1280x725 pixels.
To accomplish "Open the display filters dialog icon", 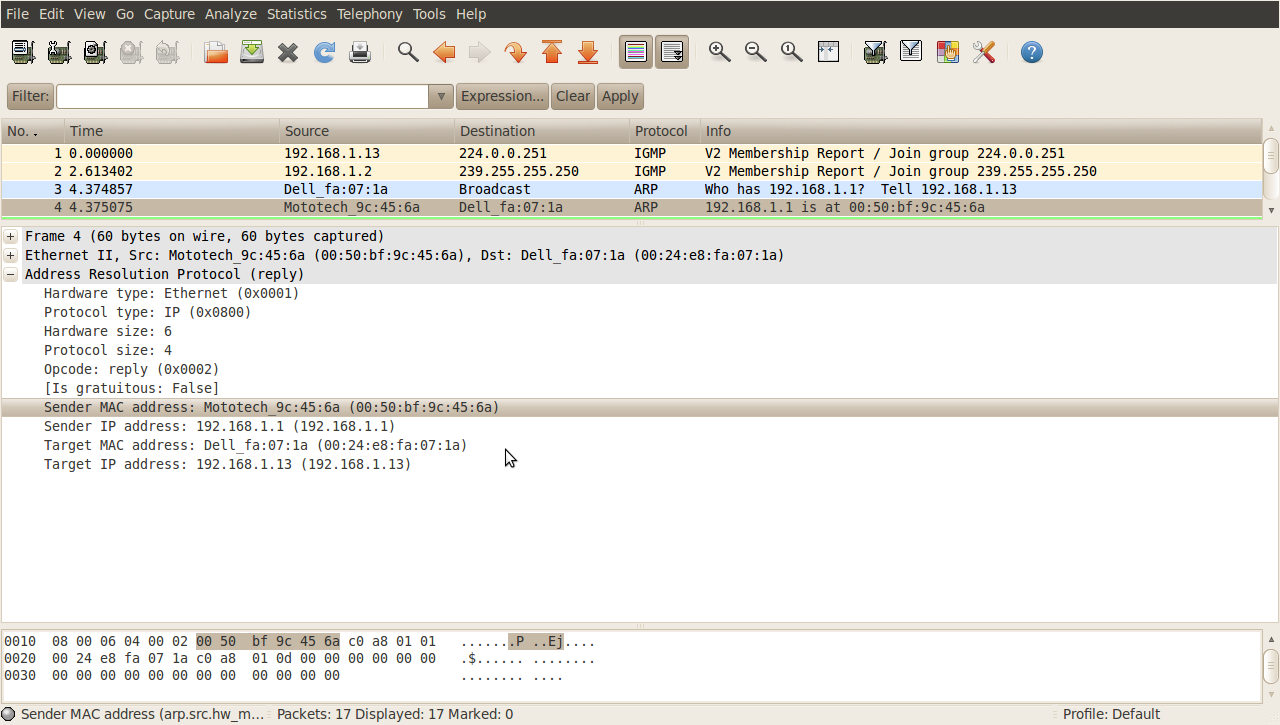I will (x=911, y=51).
